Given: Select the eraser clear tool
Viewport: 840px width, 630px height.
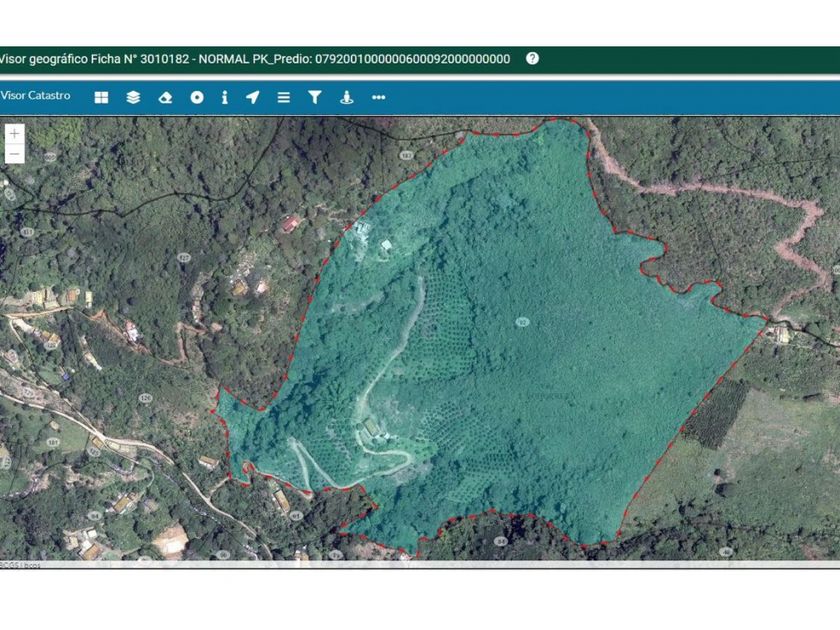Looking at the screenshot, I should coord(165,97).
